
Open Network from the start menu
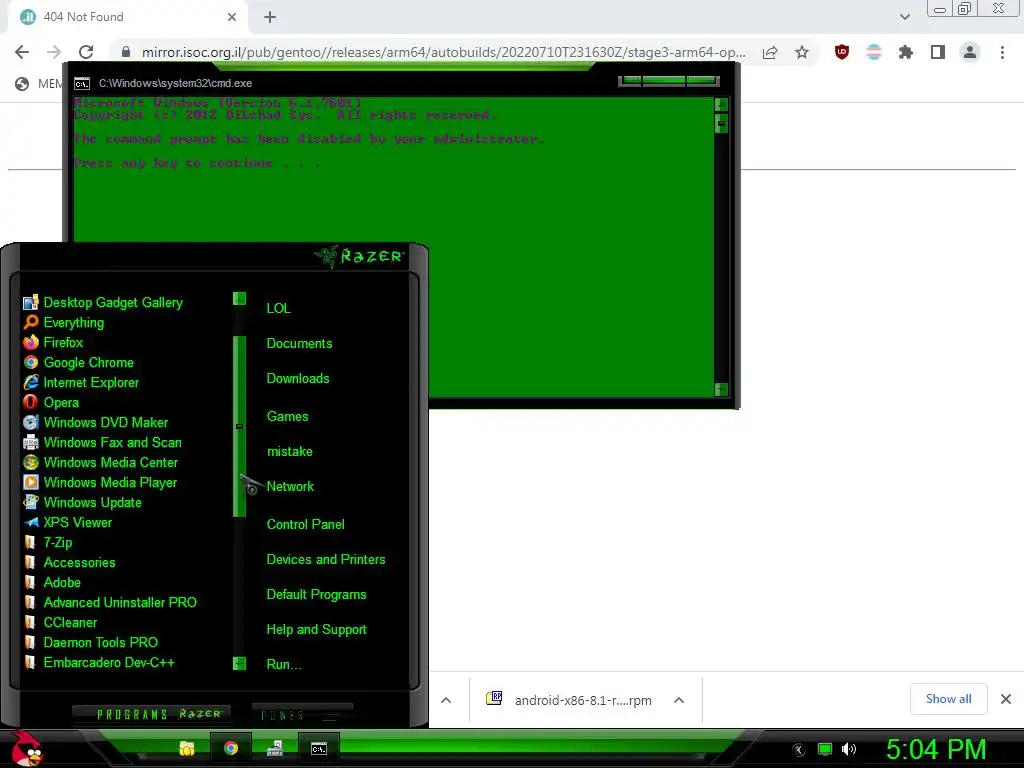click(290, 487)
